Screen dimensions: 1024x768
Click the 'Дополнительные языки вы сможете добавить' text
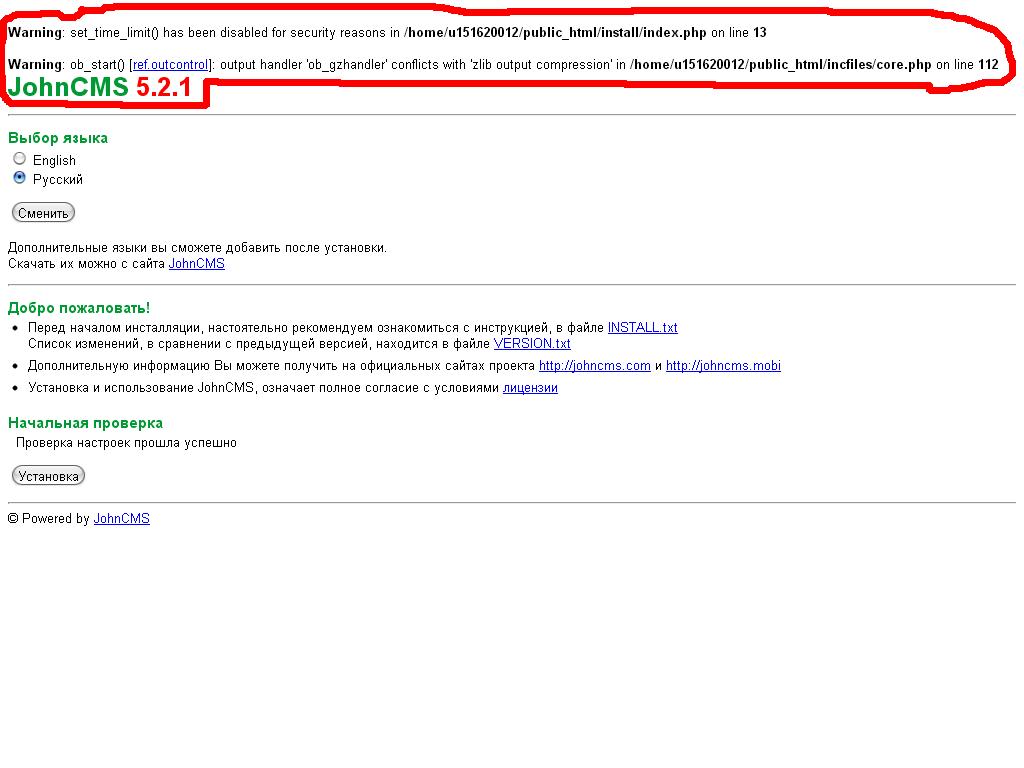click(197, 248)
